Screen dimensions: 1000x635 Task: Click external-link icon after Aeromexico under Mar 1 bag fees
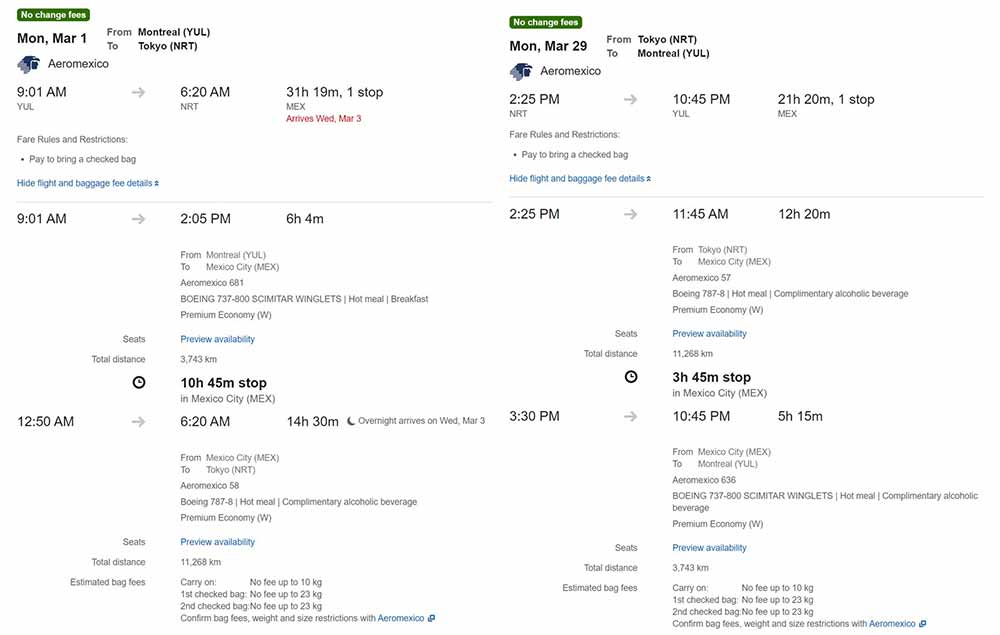(x=431, y=618)
